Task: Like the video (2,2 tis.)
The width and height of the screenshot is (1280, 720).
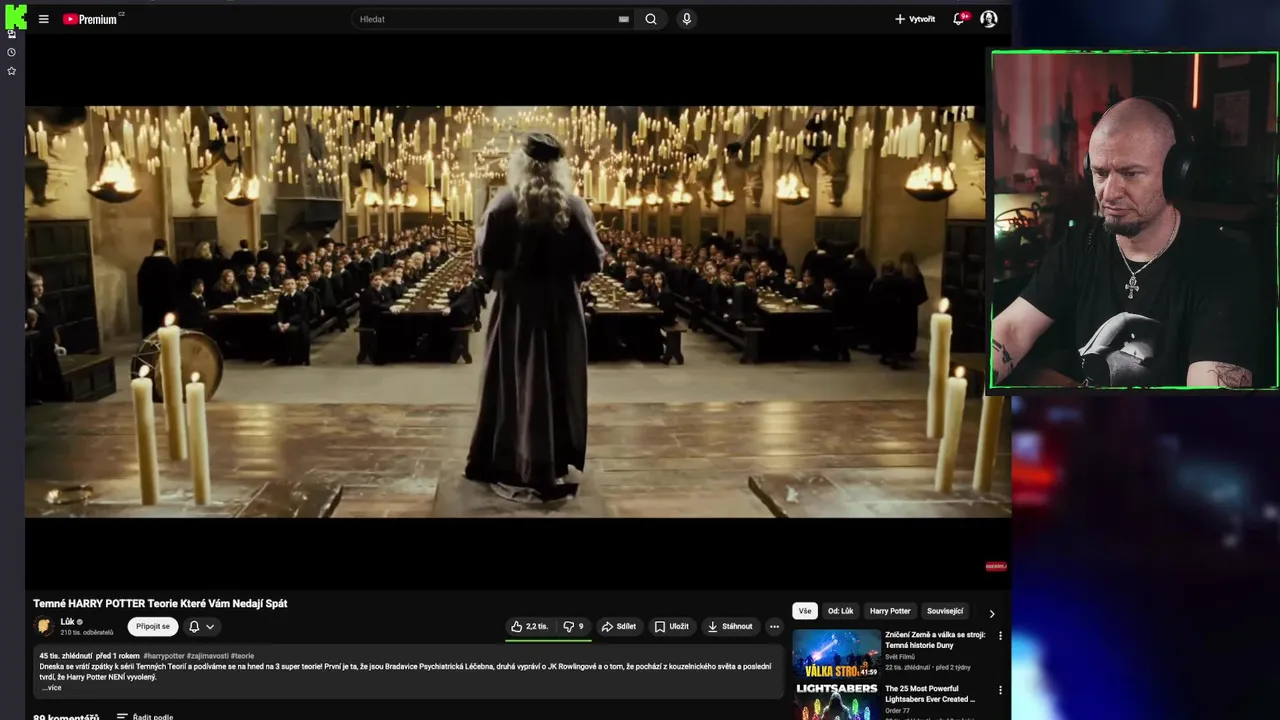Action: (x=529, y=627)
